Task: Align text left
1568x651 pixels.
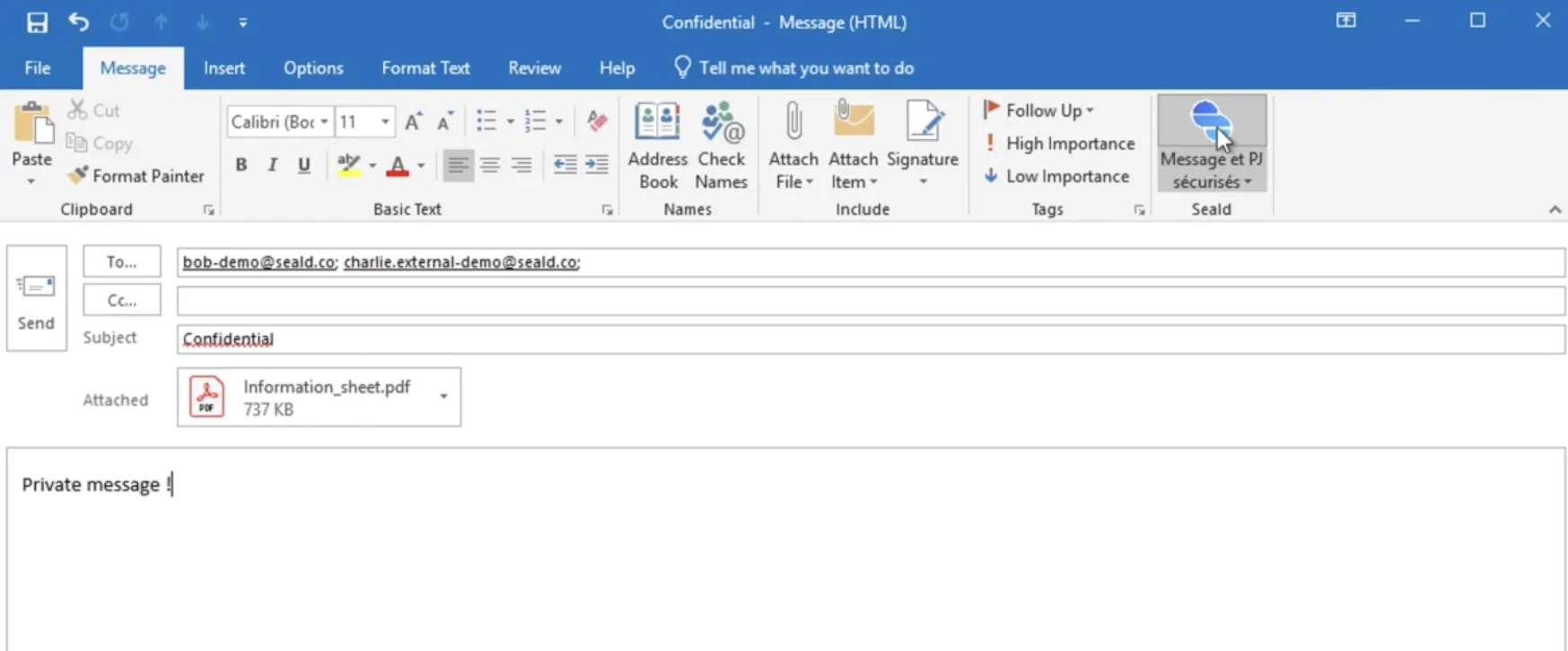Action: coord(458,165)
